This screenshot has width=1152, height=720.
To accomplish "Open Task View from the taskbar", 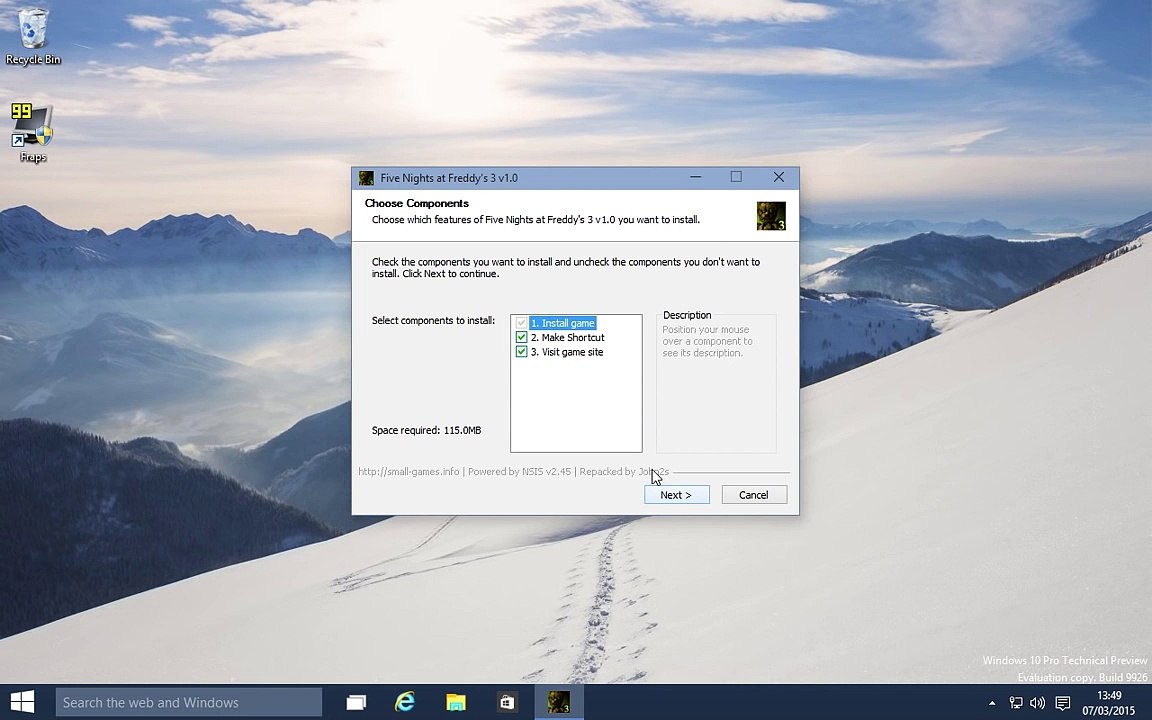I will click(x=356, y=702).
